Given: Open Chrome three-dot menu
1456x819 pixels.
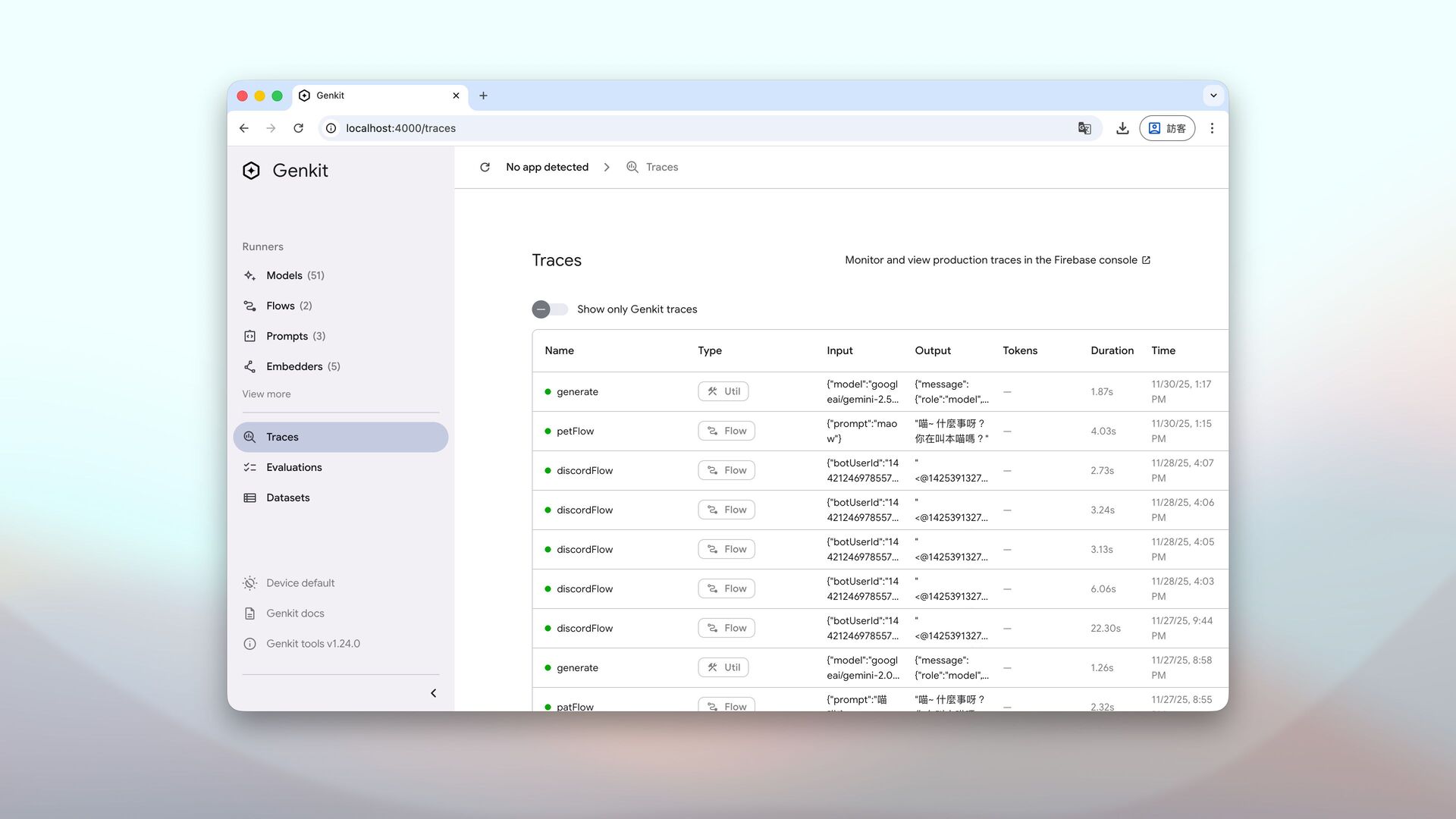Looking at the screenshot, I should click(x=1212, y=128).
